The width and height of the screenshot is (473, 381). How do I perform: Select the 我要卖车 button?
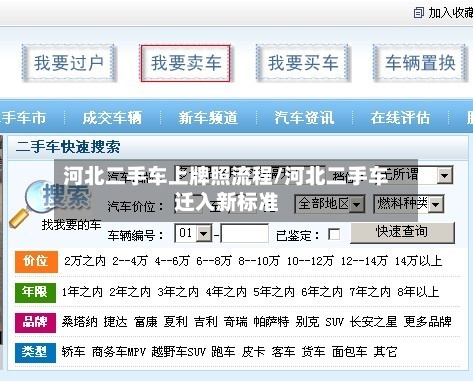point(186,63)
